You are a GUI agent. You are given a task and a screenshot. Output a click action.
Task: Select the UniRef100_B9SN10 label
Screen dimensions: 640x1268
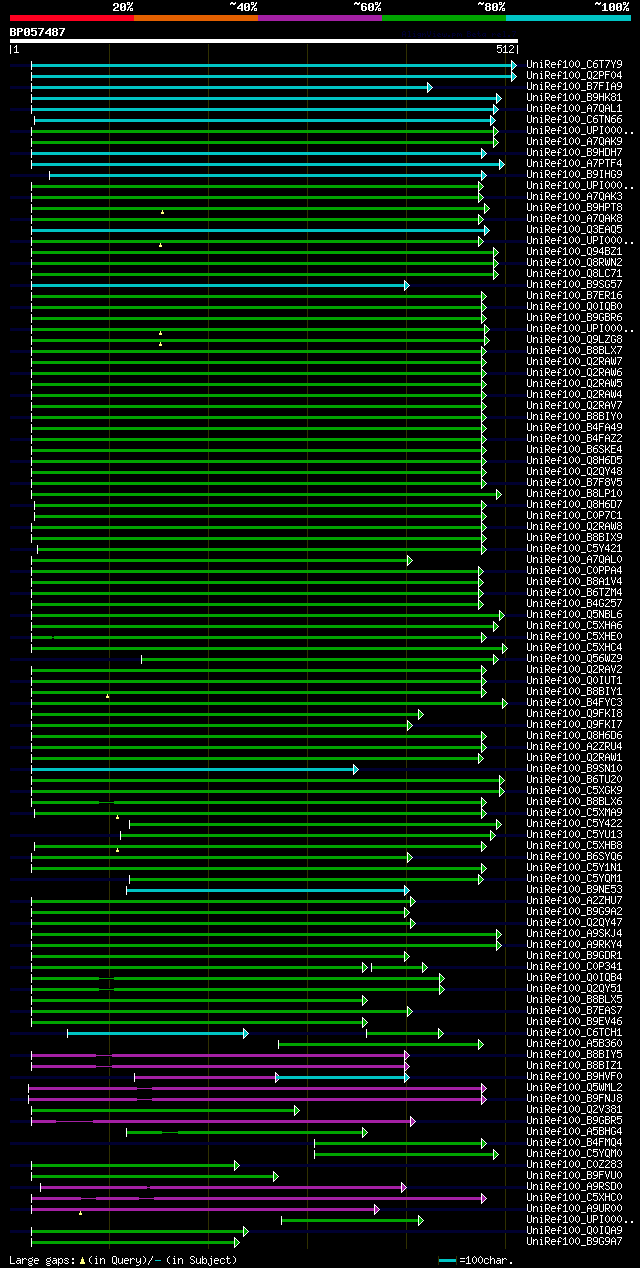pos(576,768)
